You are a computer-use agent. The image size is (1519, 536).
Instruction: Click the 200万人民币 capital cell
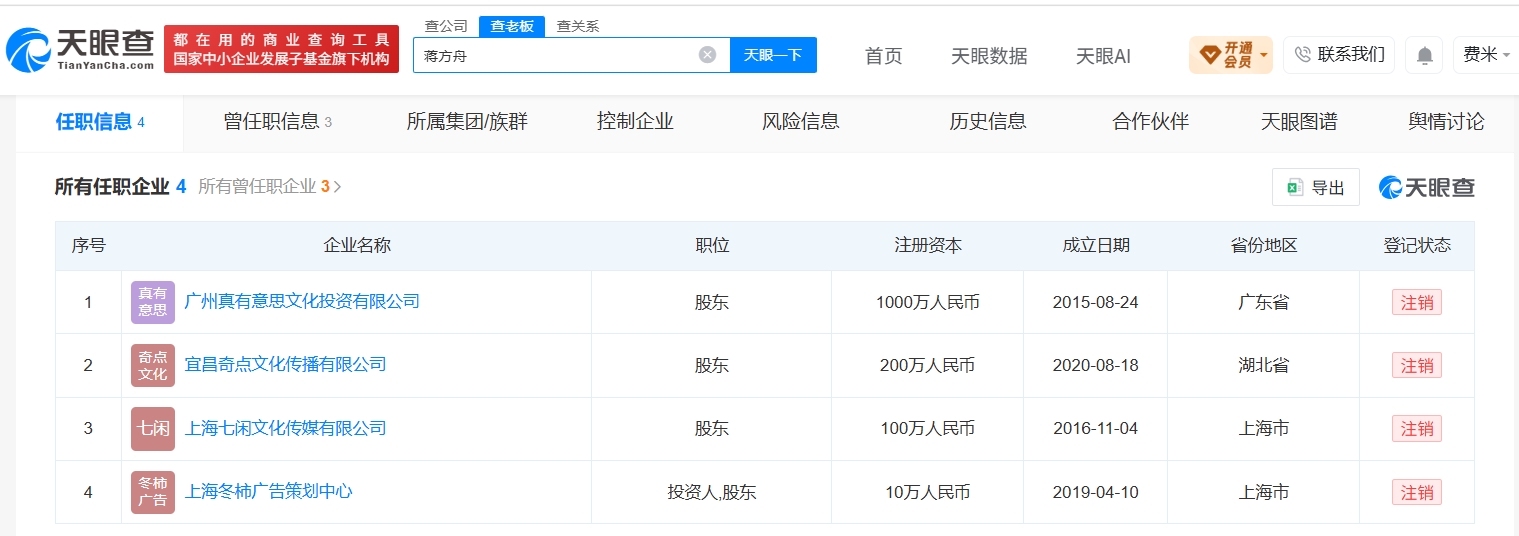pyautogui.click(x=927, y=365)
